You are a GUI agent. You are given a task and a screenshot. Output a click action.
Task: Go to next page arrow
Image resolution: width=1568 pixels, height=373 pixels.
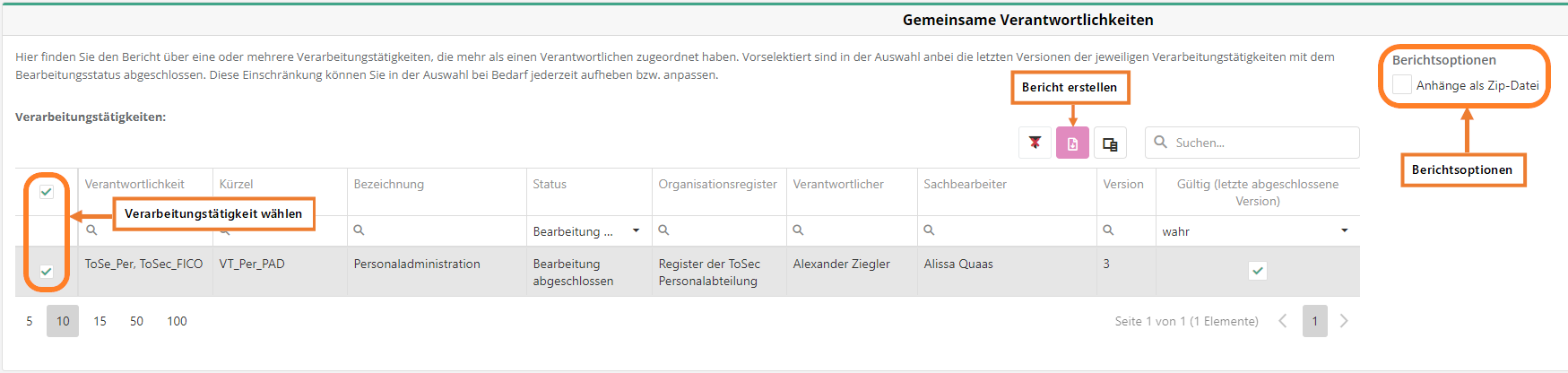(x=1344, y=321)
